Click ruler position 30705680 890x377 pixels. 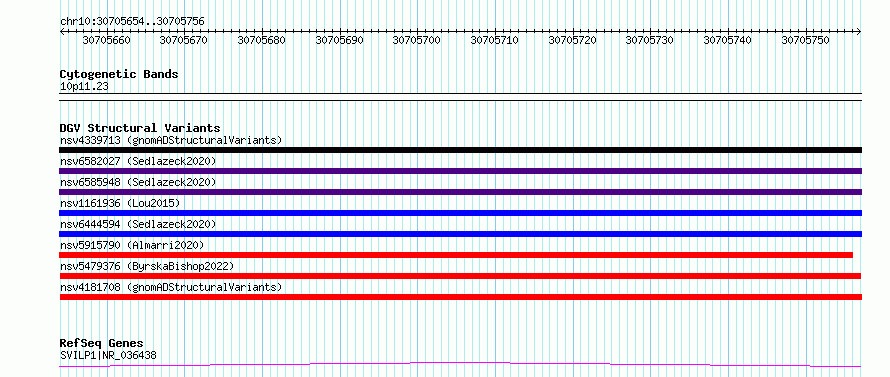coord(262,40)
